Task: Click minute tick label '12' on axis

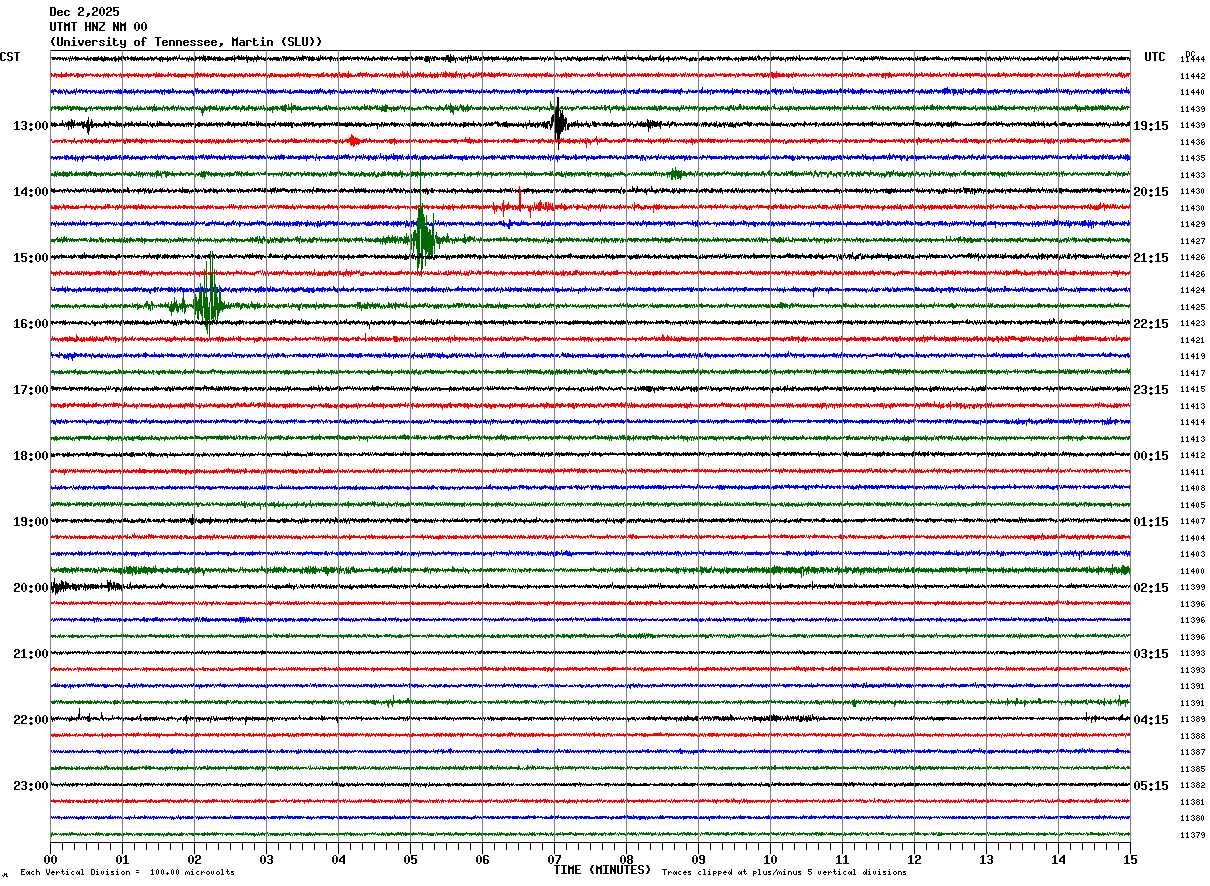Action: click(914, 859)
